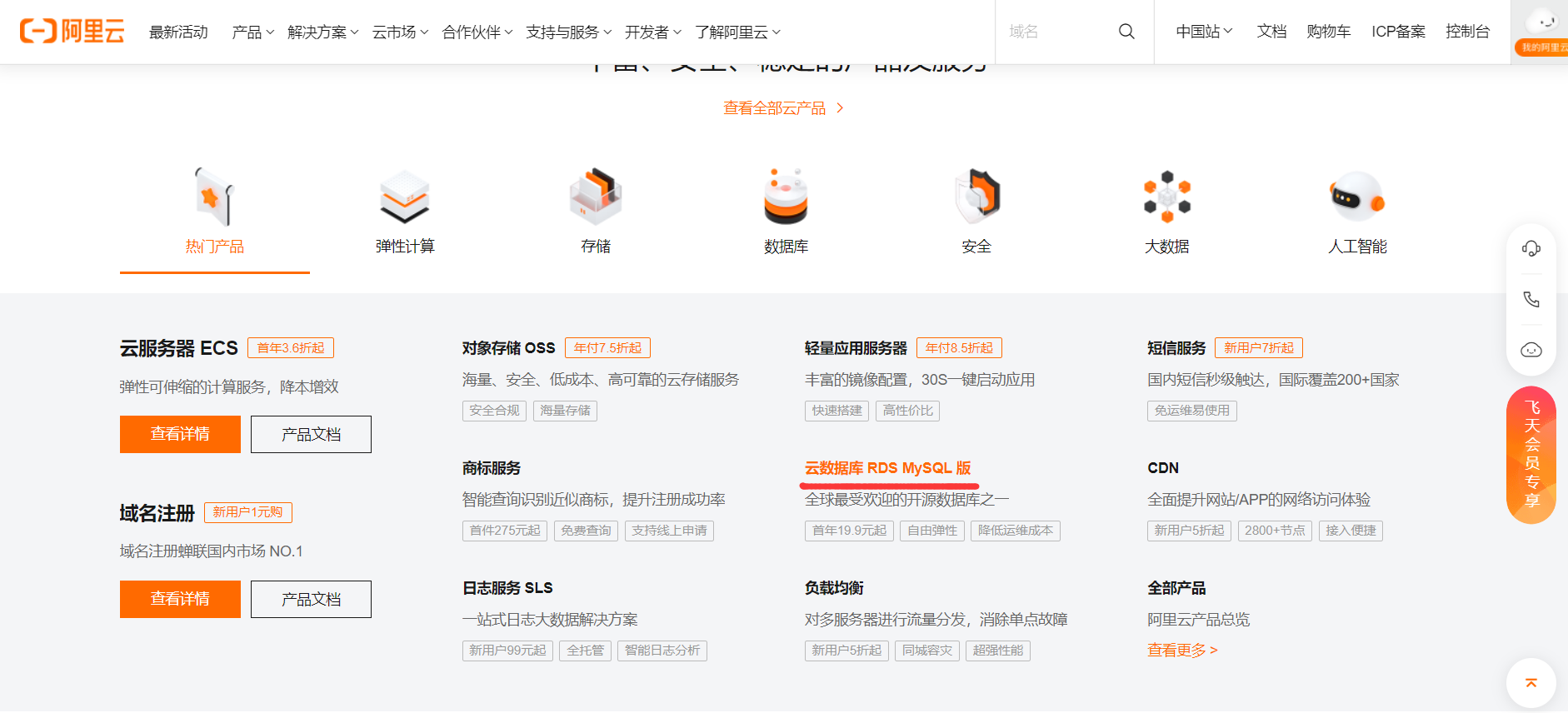Image resolution: width=1568 pixels, height=713 pixels.
Task: Open the 商标服务 product link
Action: point(492,468)
